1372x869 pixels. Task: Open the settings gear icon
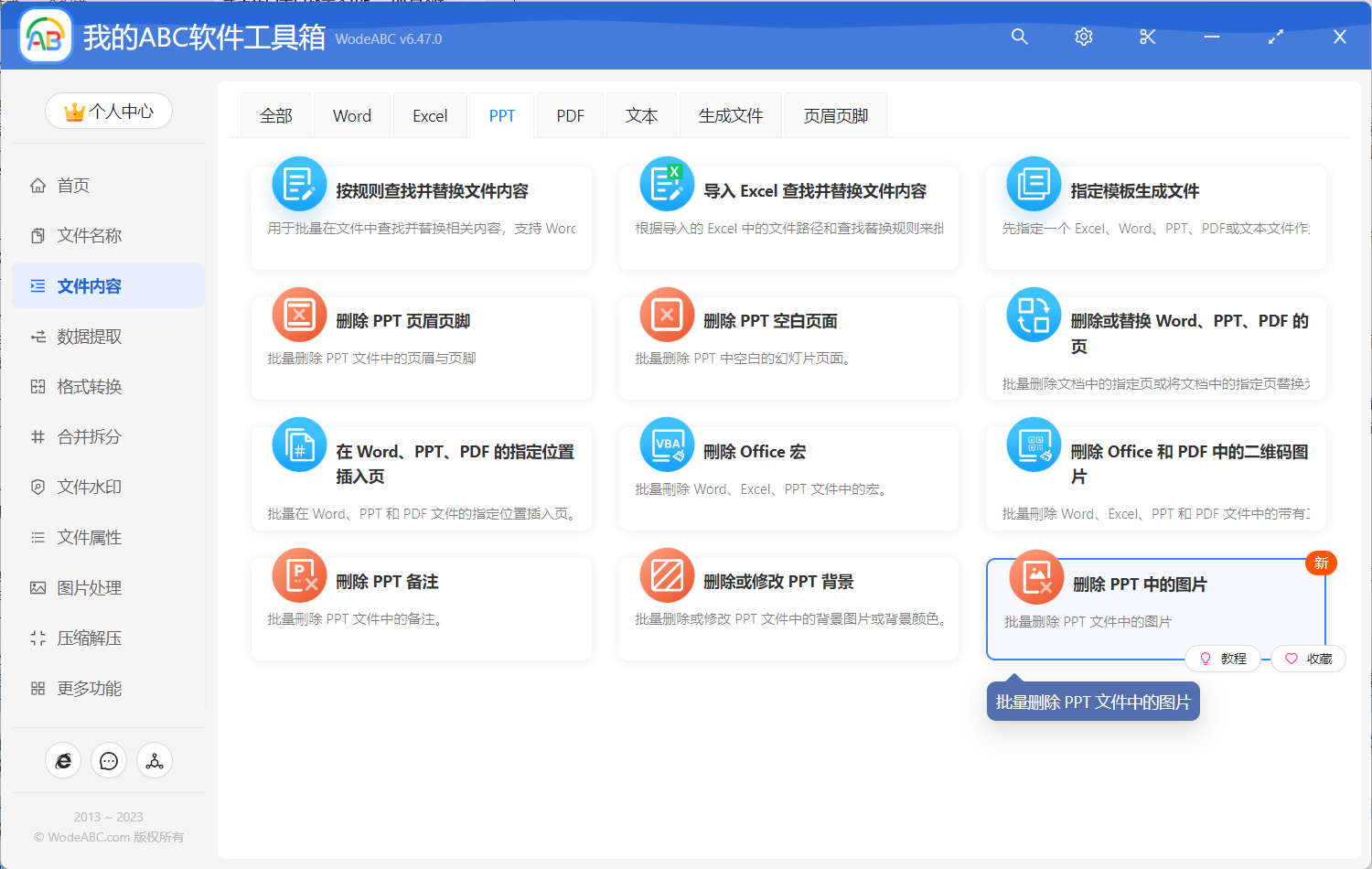click(1083, 37)
